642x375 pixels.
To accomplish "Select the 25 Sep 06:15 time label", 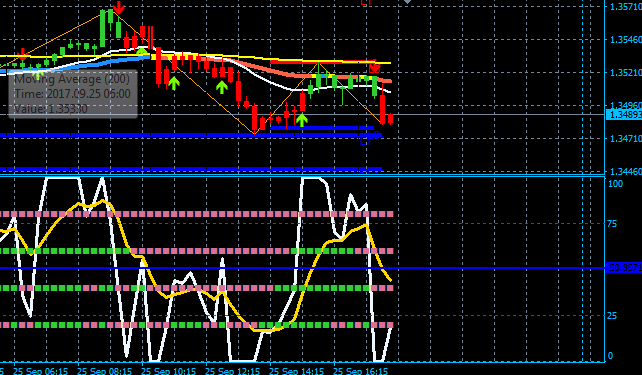I will pyautogui.click(x=41, y=371).
